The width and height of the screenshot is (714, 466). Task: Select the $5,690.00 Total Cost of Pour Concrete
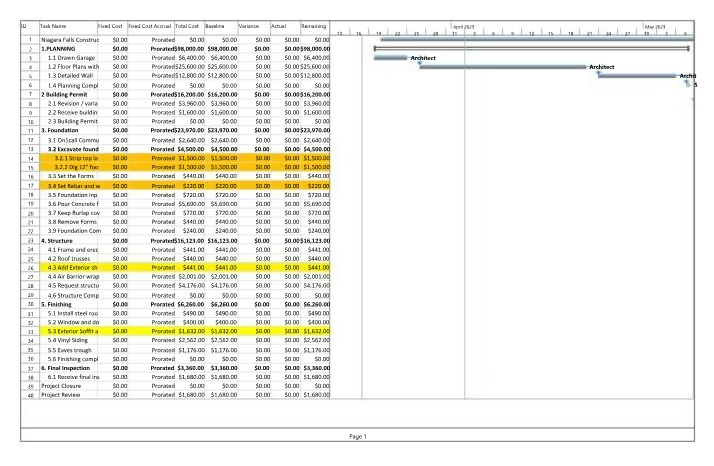coord(191,204)
